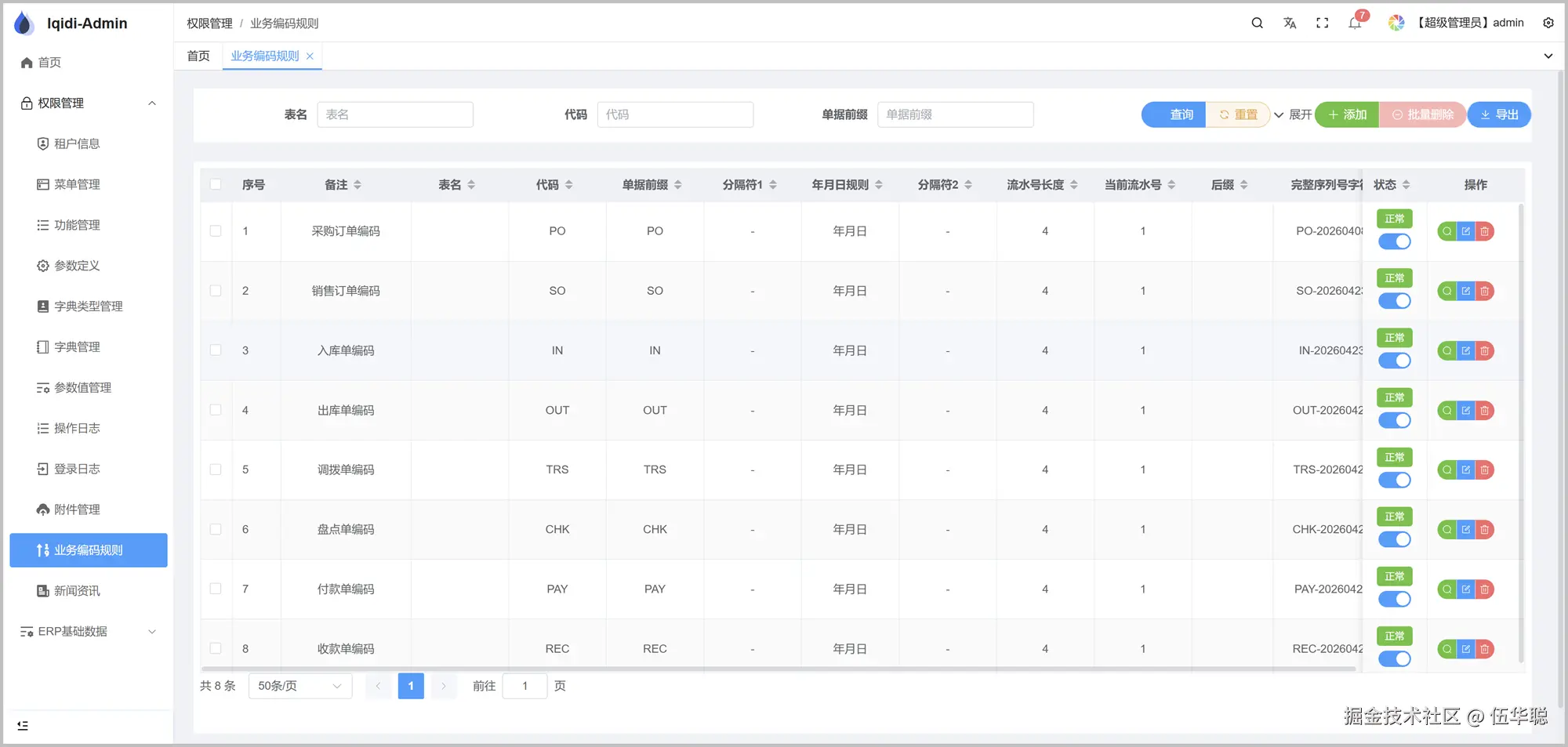Sort by 备注 column sort arrows
The image size is (1568, 747).
[x=358, y=185]
